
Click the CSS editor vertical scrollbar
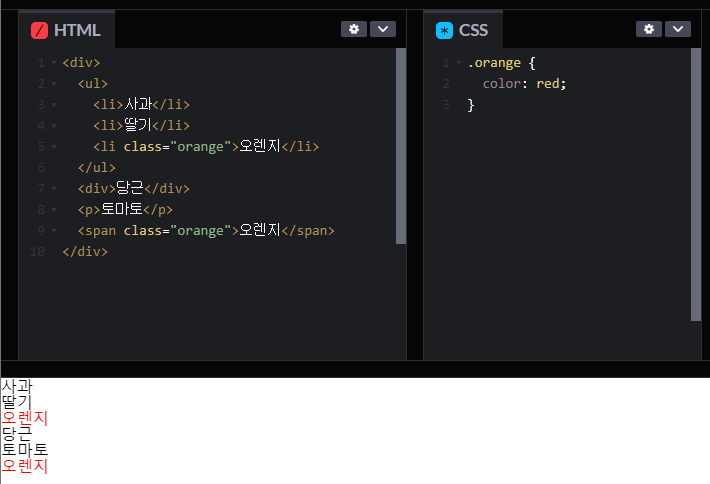pyautogui.click(x=696, y=185)
